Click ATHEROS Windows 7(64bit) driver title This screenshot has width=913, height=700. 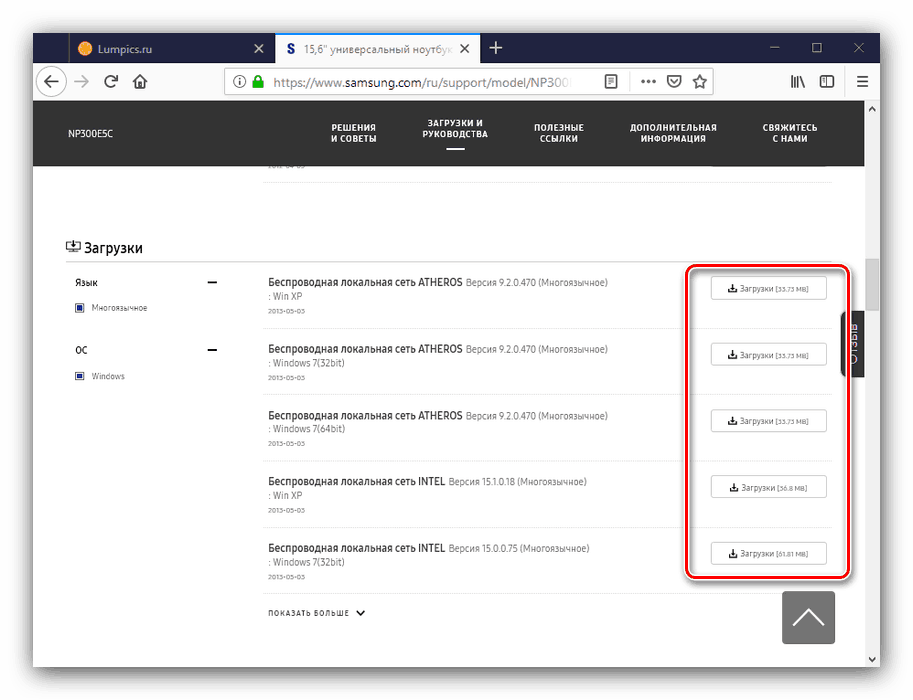click(x=438, y=415)
